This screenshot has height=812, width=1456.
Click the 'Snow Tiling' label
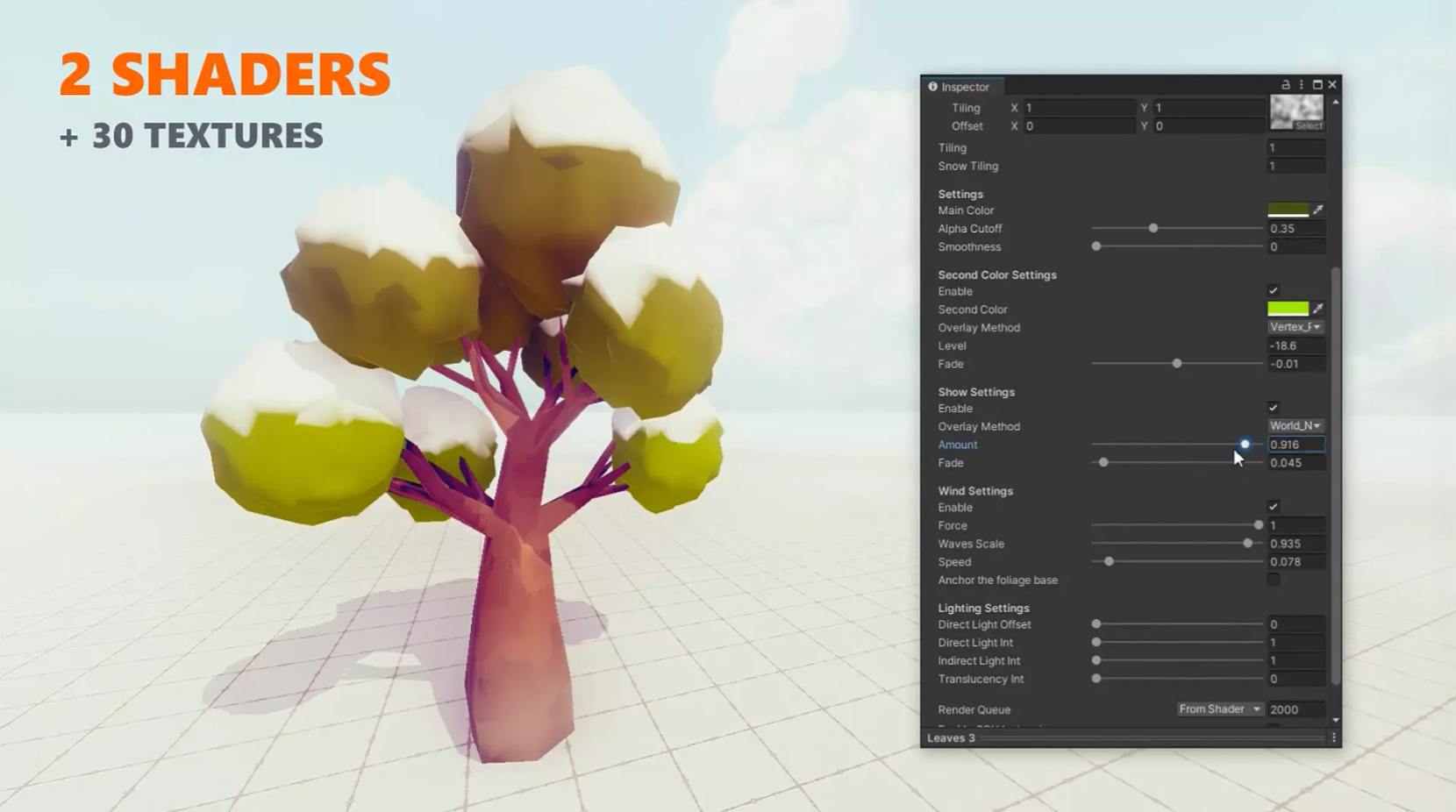(x=967, y=166)
